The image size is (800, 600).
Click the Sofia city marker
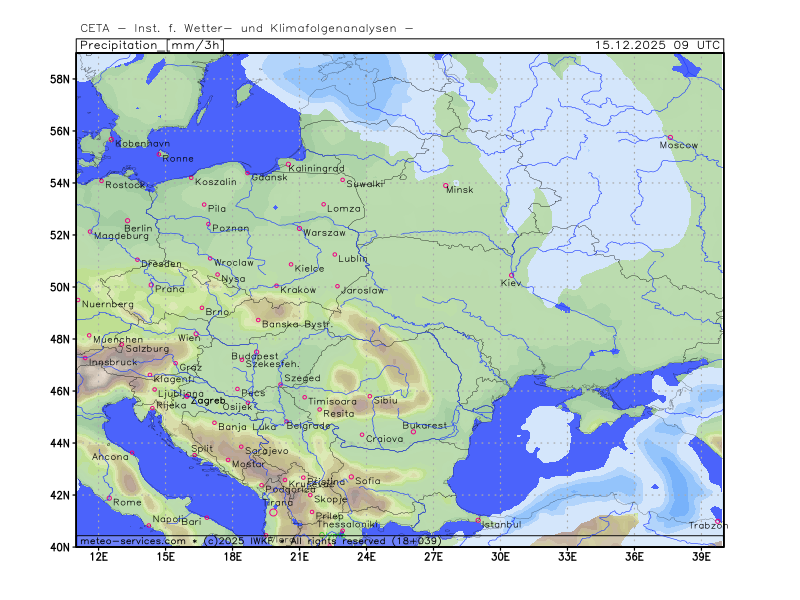[351, 476]
